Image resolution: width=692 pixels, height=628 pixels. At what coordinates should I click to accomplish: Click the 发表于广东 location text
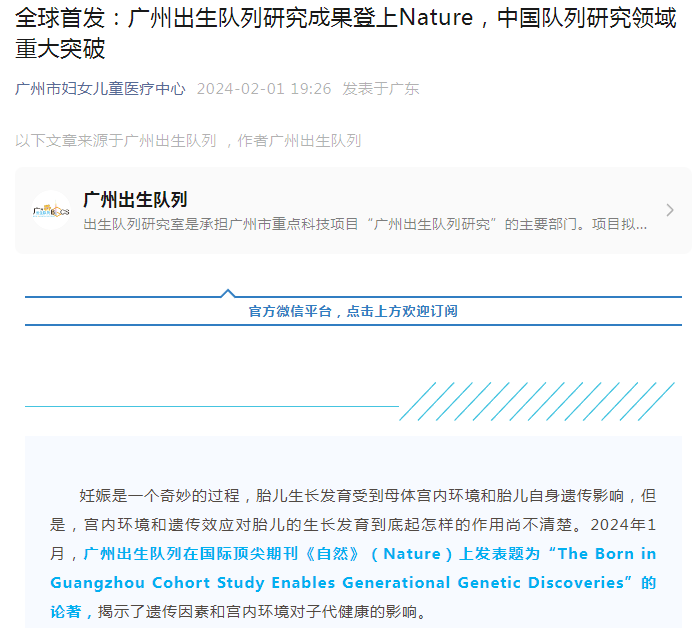[x=381, y=89]
